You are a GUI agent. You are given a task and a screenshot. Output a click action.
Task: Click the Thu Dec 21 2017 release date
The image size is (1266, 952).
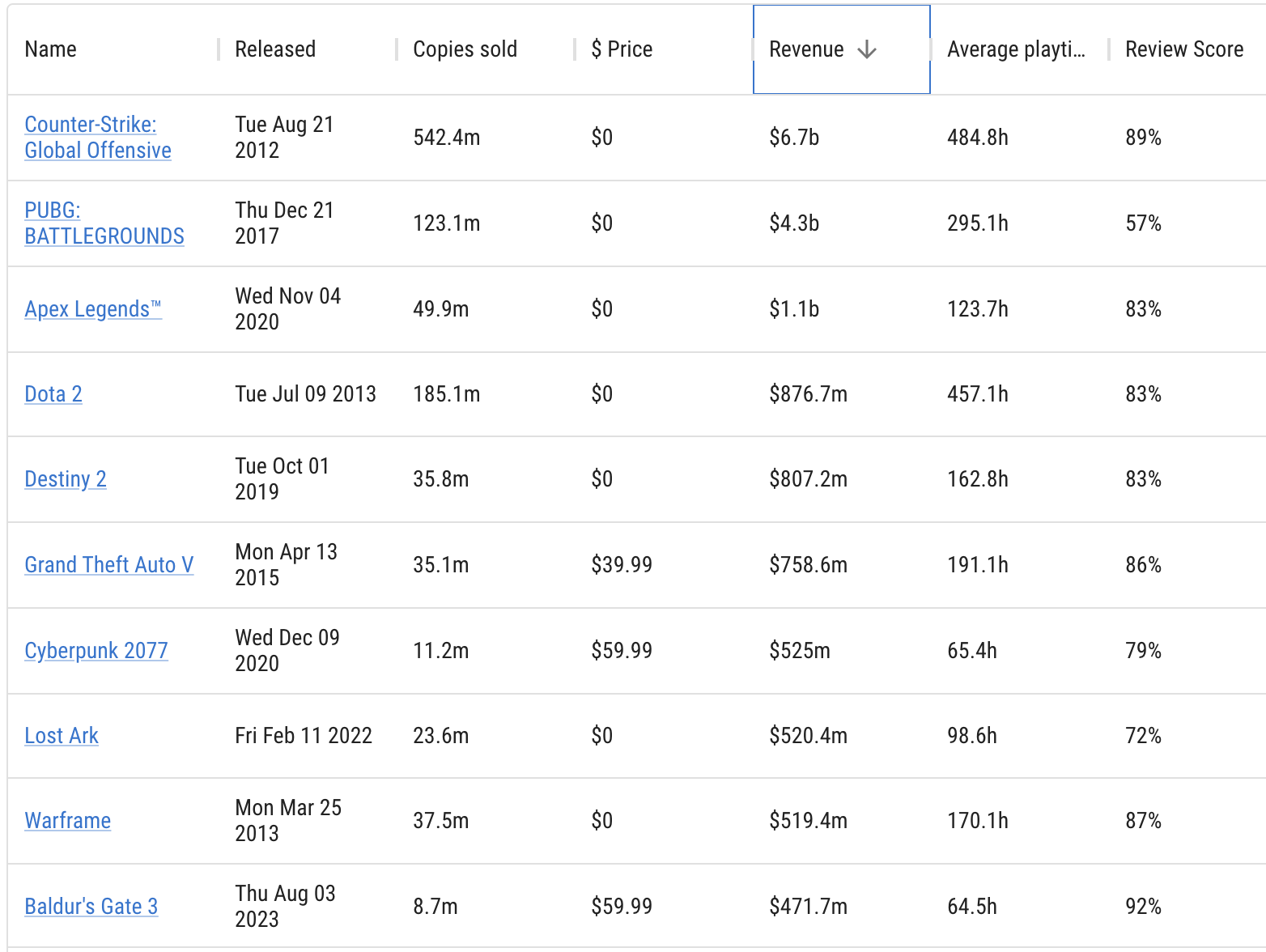284,223
